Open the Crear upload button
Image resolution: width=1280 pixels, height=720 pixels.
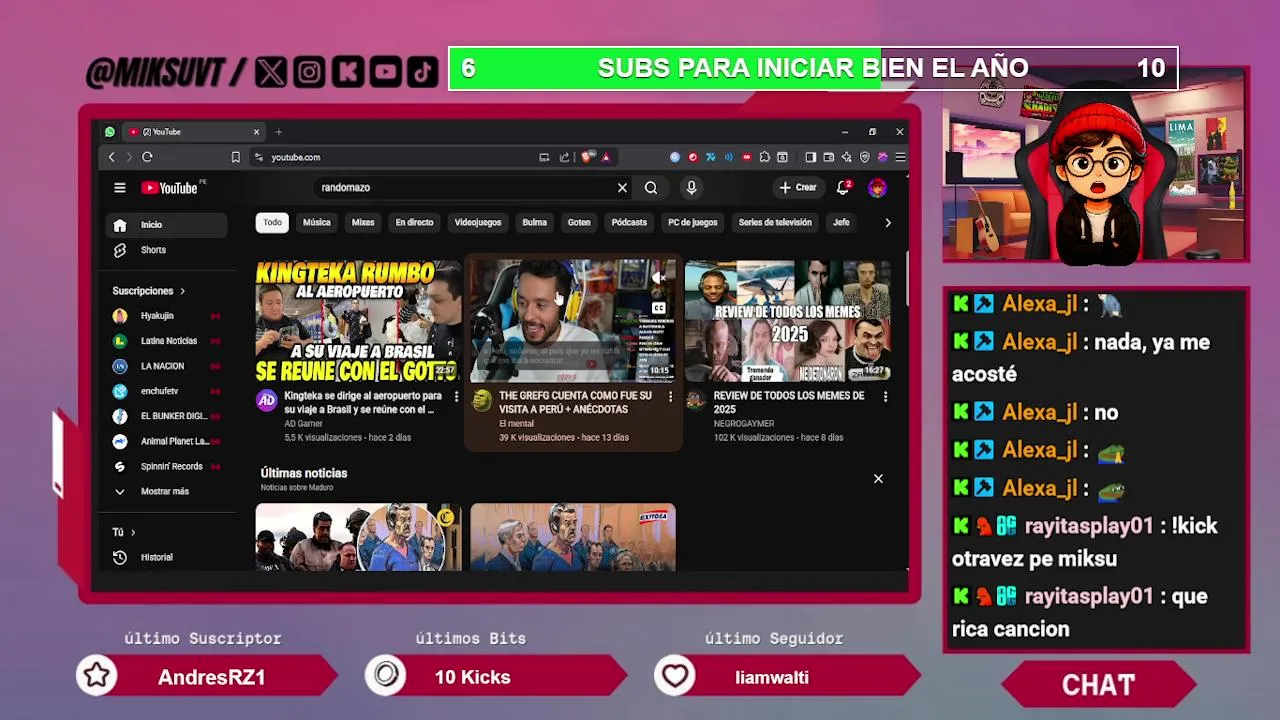tap(798, 188)
